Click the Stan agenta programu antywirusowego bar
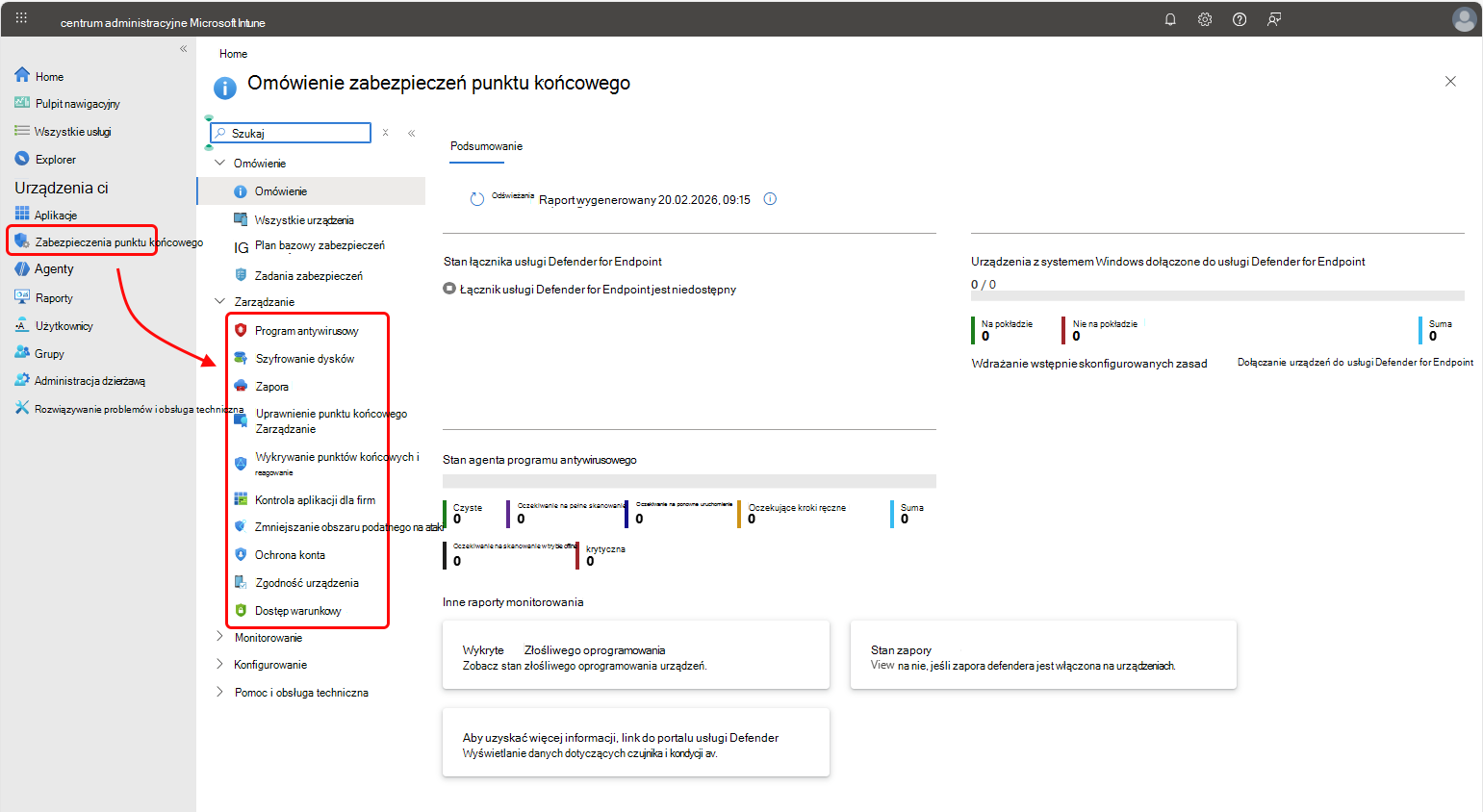The image size is (1483, 812). click(x=689, y=481)
